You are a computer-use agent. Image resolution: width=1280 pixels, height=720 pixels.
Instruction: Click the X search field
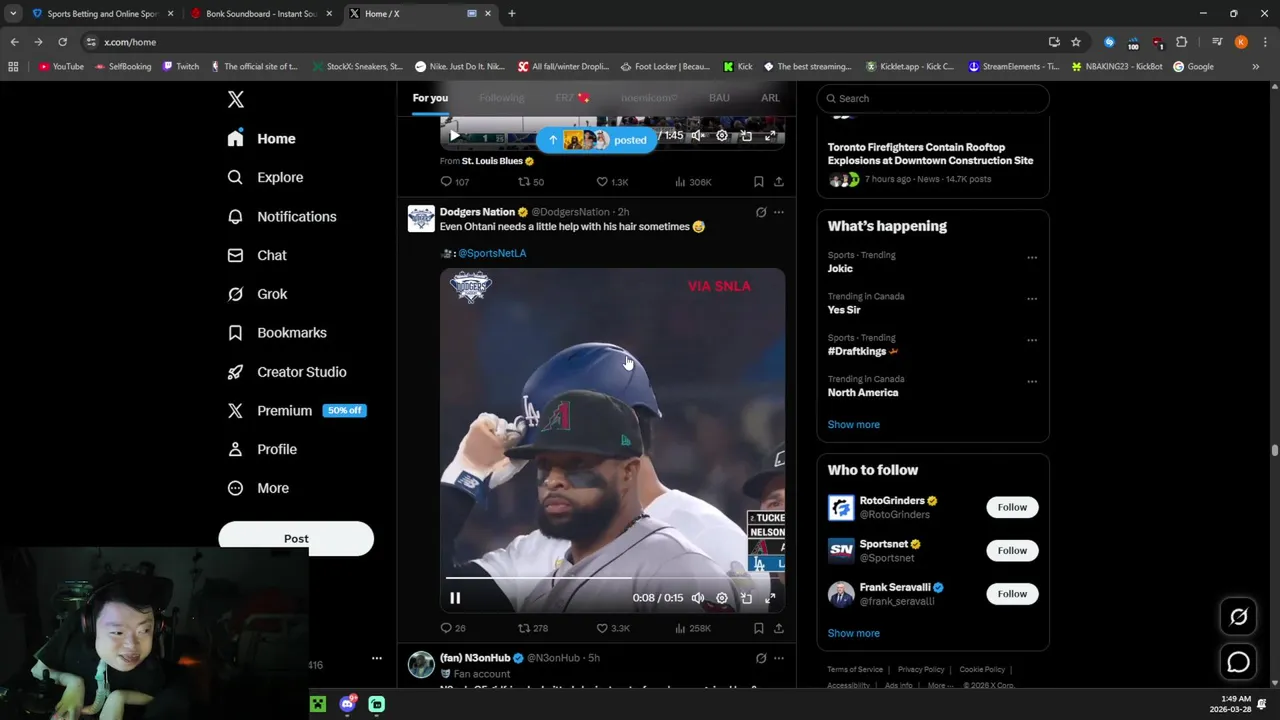pos(933,98)
